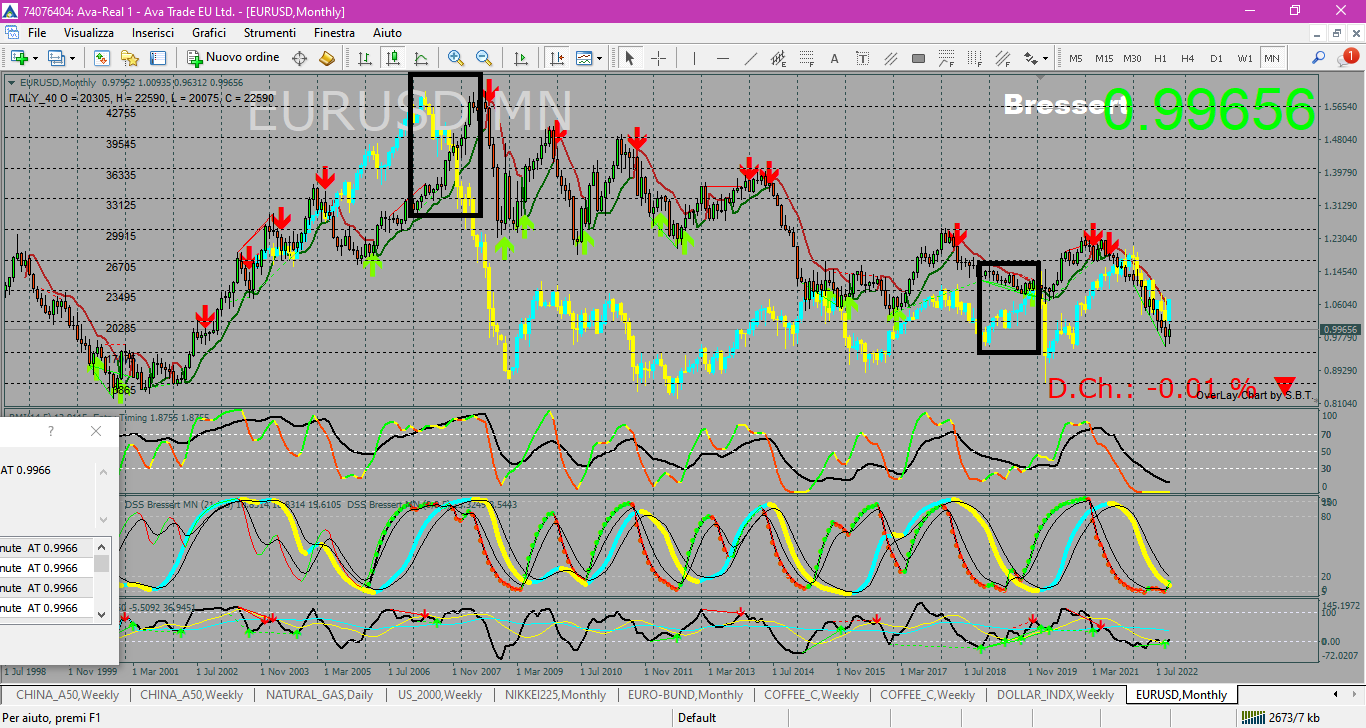The width and height of the screenshot is (1366, 728).
Task: Open the Finestra menu
Action: (x=334, y=33)
